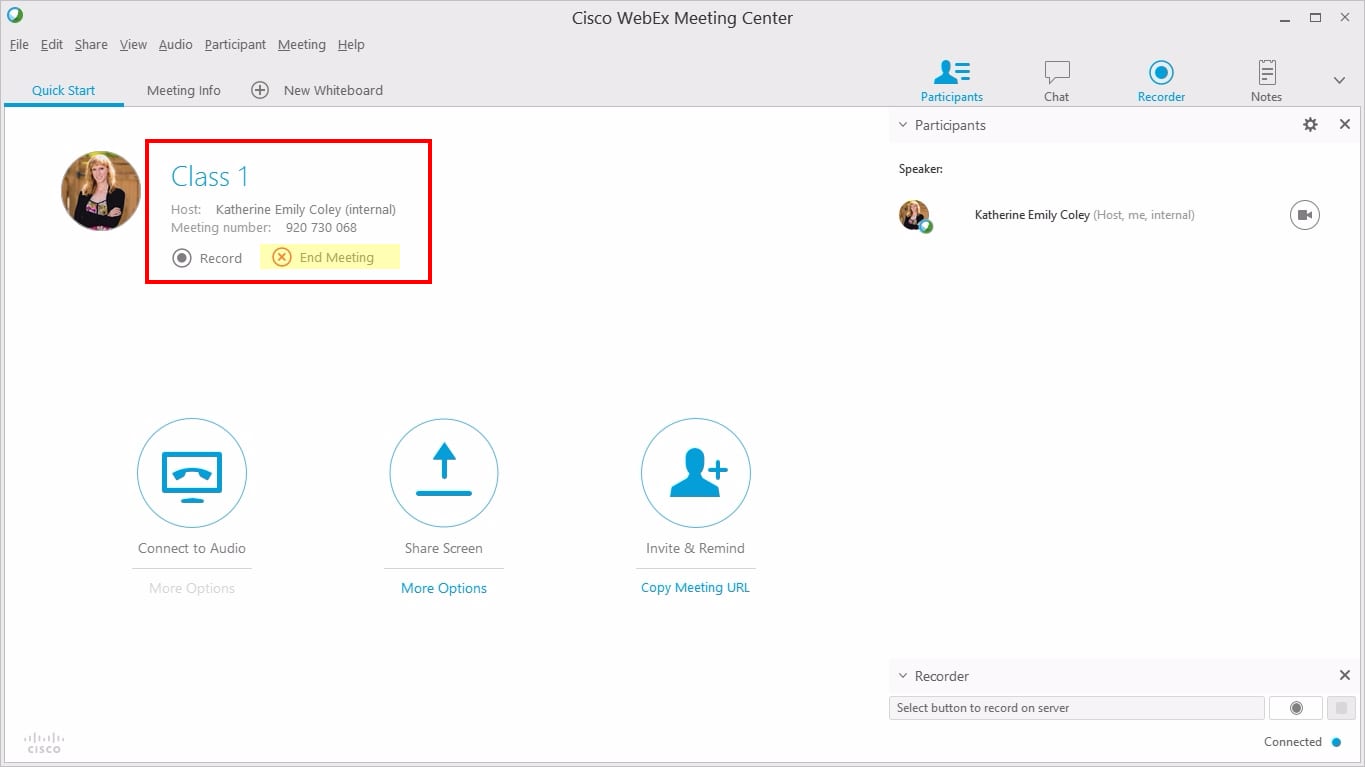Collapse the Participants section

(903, 124)
